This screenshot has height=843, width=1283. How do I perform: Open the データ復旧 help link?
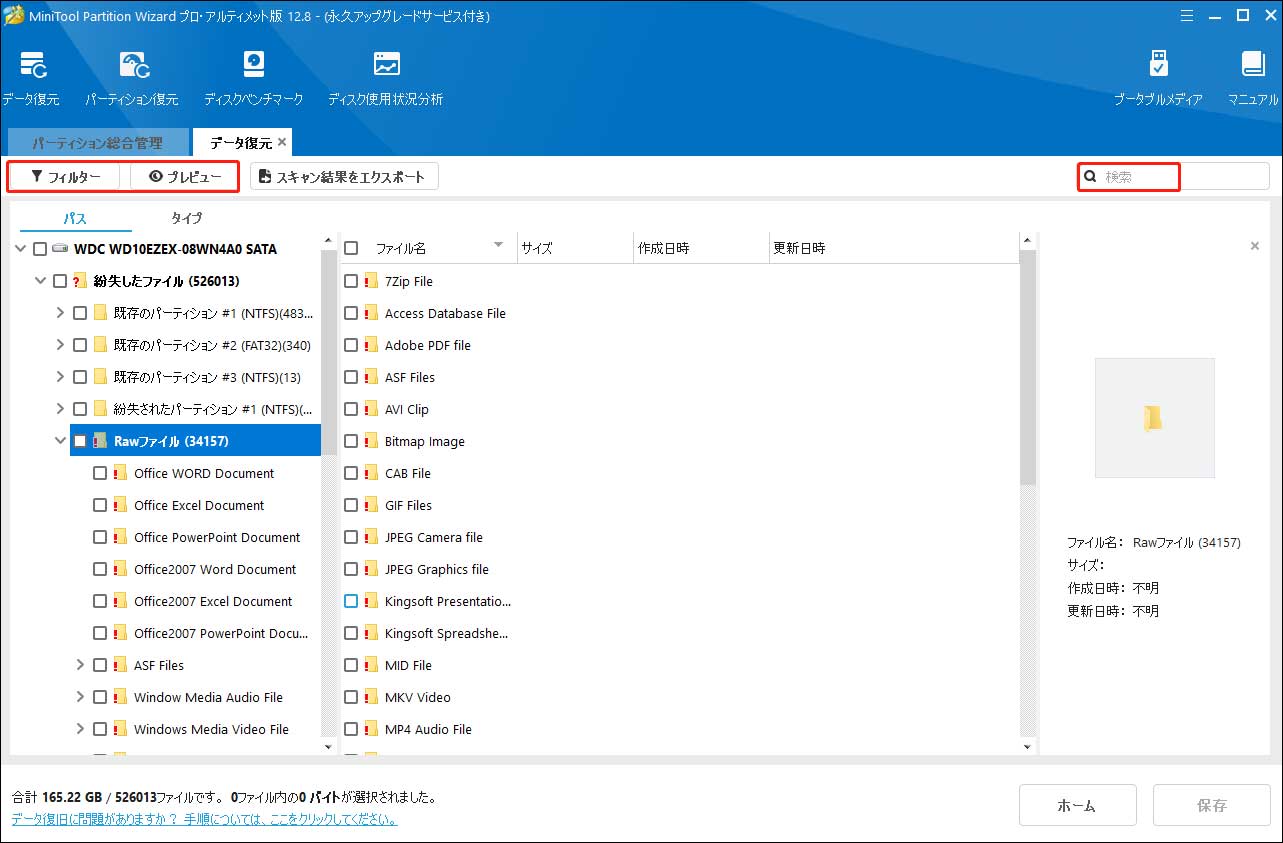pos(204,819)
